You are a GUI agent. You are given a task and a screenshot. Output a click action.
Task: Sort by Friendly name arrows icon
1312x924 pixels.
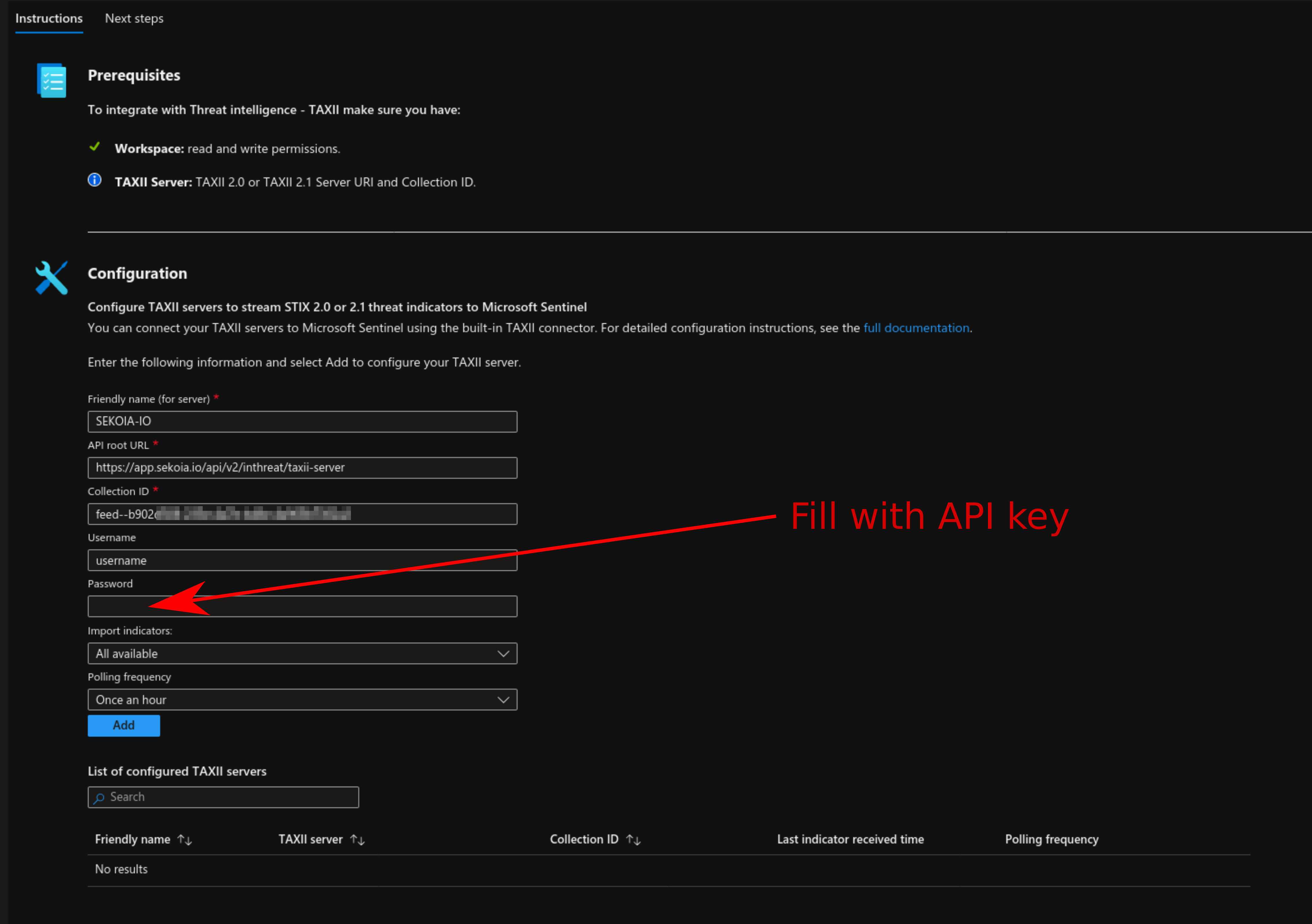pos(184,839)
